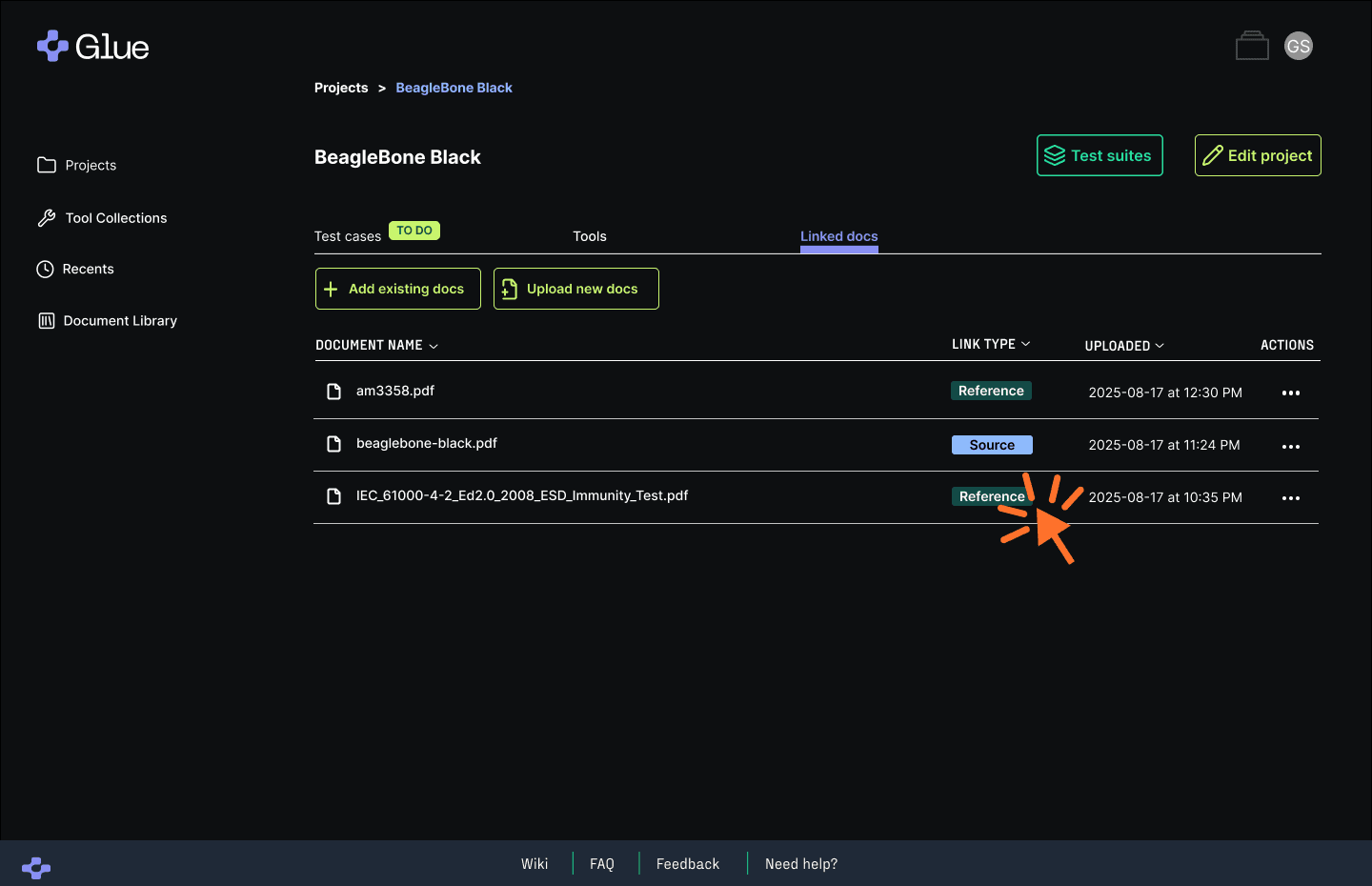Click the Glue logo in header
The width and height of the screenshot is (1372, 886).
(92, 46)
